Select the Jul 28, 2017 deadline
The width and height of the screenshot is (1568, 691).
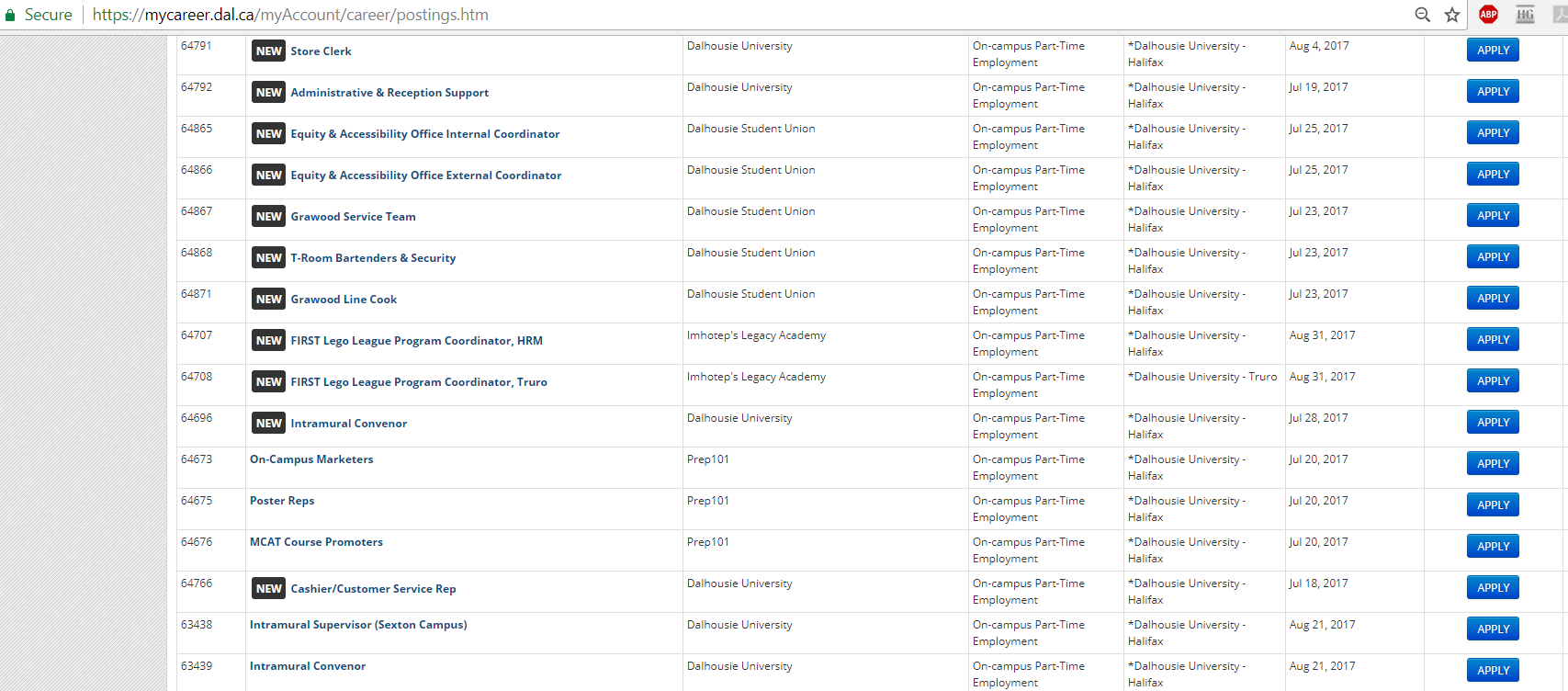1318,418
